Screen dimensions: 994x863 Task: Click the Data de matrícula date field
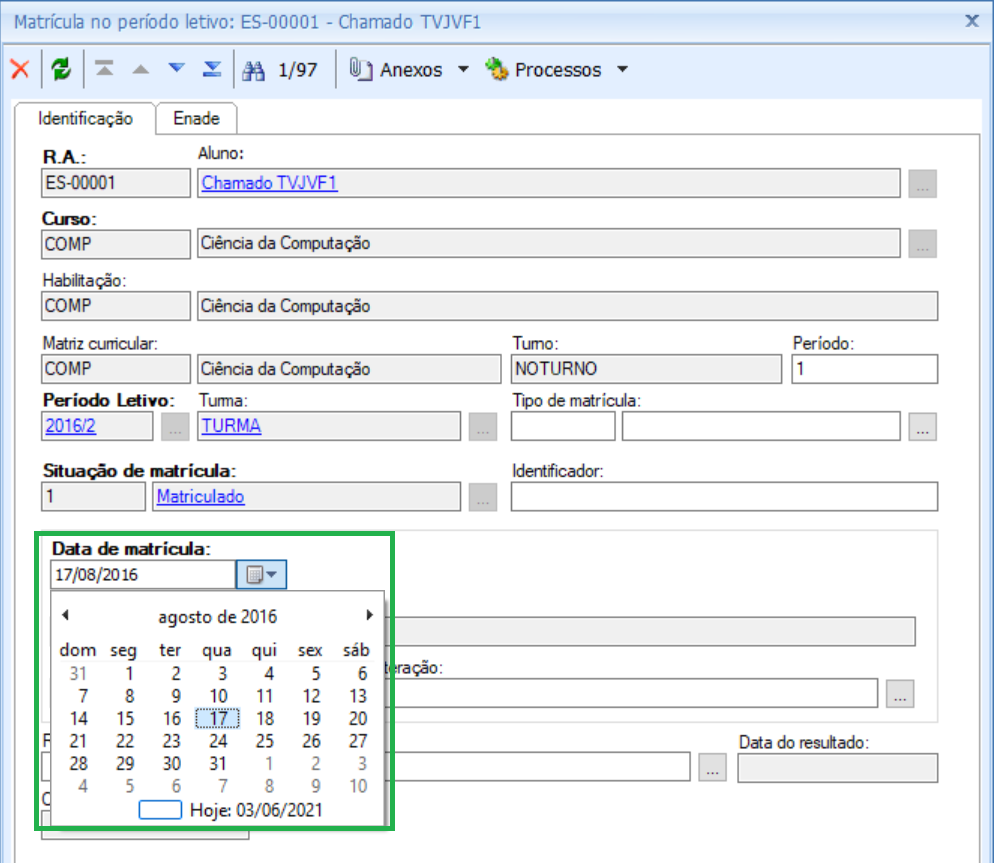point(143,574)
